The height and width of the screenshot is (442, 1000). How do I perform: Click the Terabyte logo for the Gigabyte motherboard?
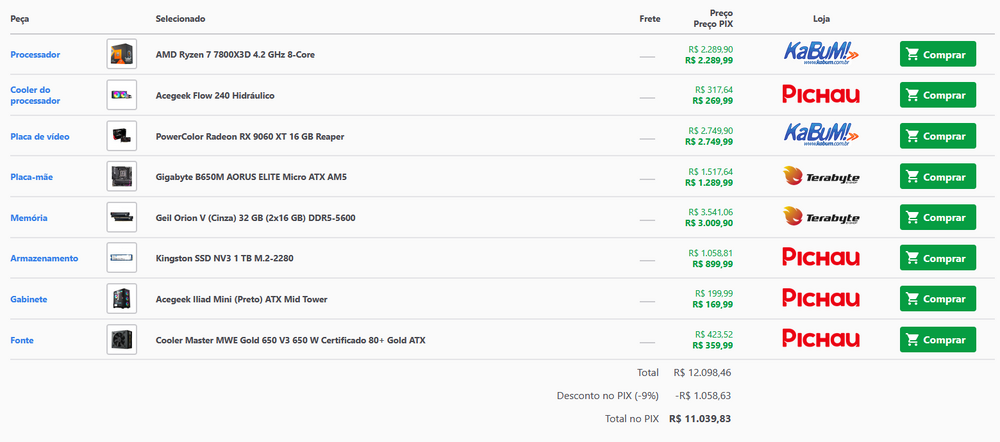[x=821, y=177]
